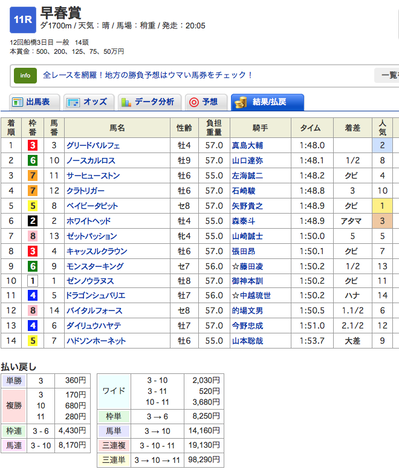Open the 出馬表 tab

35,102
